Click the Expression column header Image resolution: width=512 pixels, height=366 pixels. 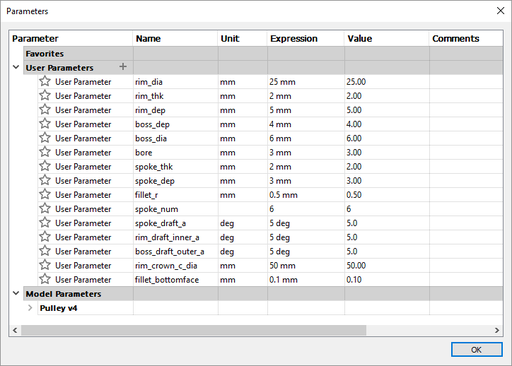coord(305,39)
